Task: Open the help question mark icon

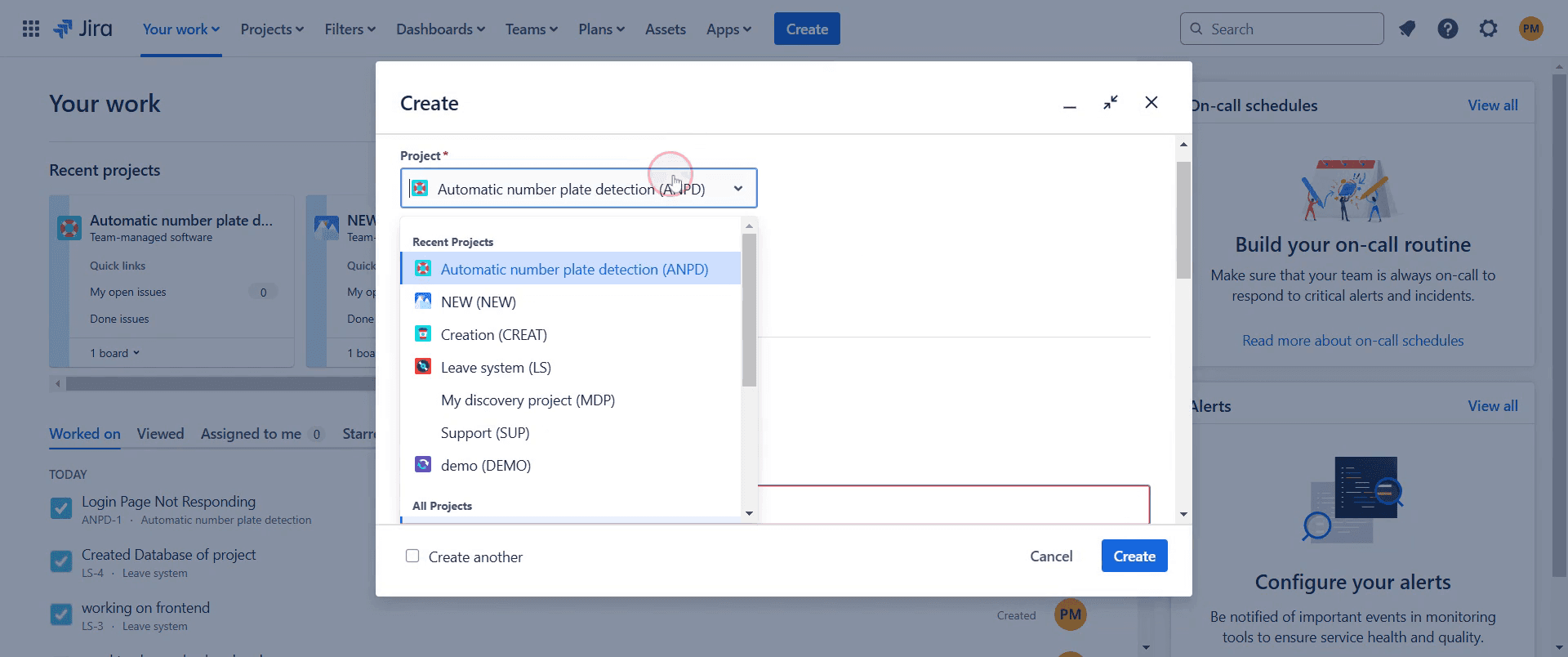Action: point(1448,29)
